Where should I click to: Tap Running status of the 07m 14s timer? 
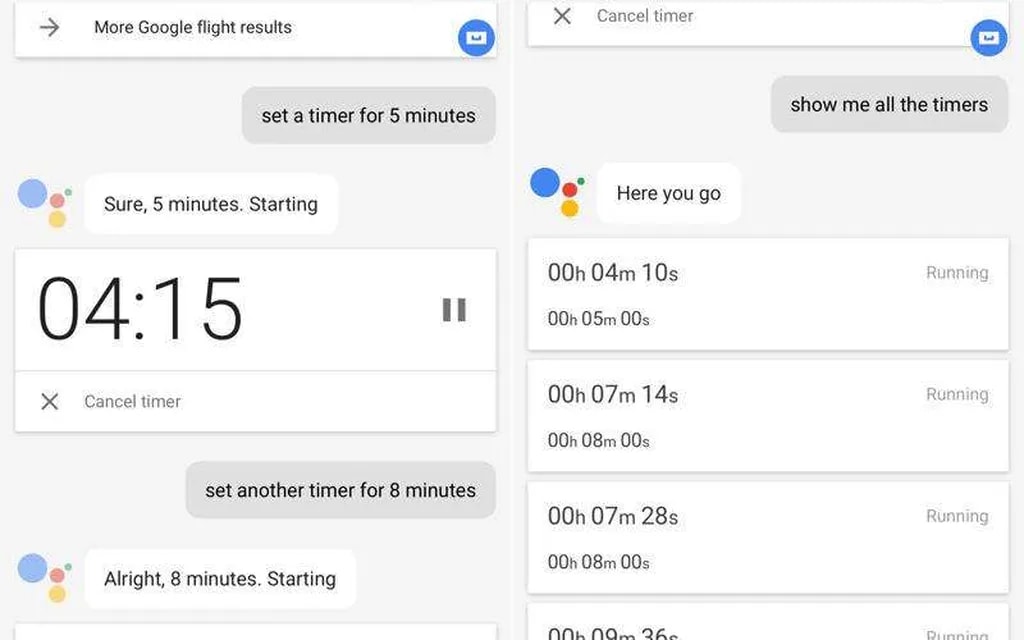pos(956,394)
